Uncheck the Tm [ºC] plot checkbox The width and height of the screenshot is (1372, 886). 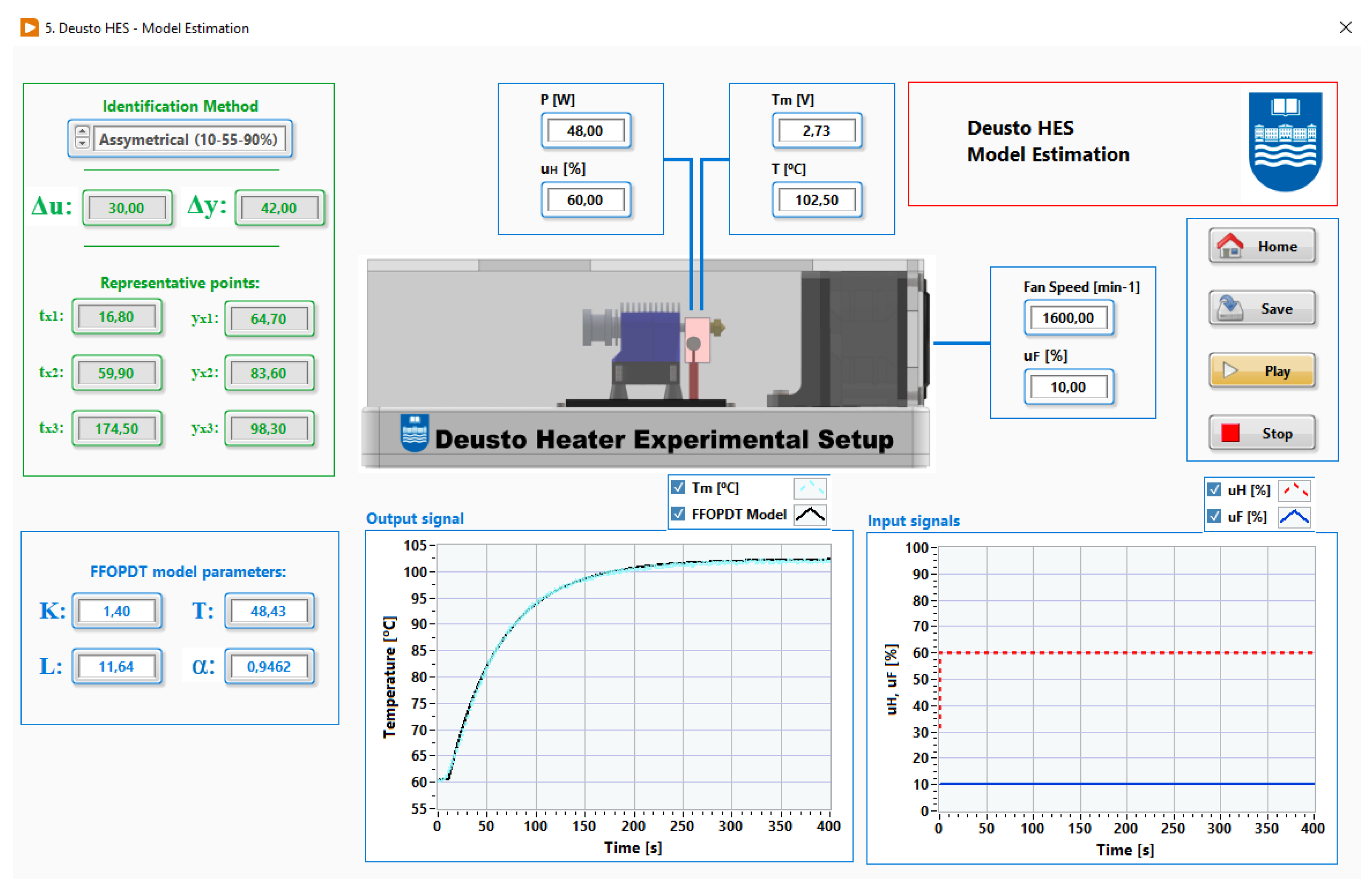(x=679, y=488)
